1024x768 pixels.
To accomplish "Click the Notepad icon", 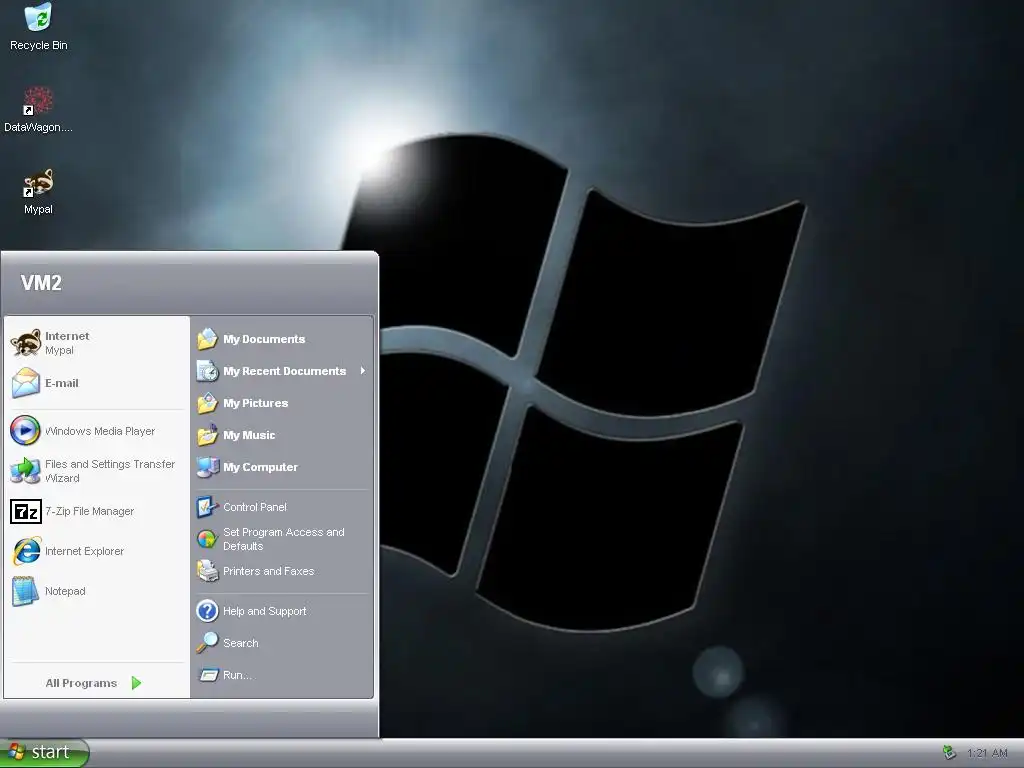I will [25, 591].
